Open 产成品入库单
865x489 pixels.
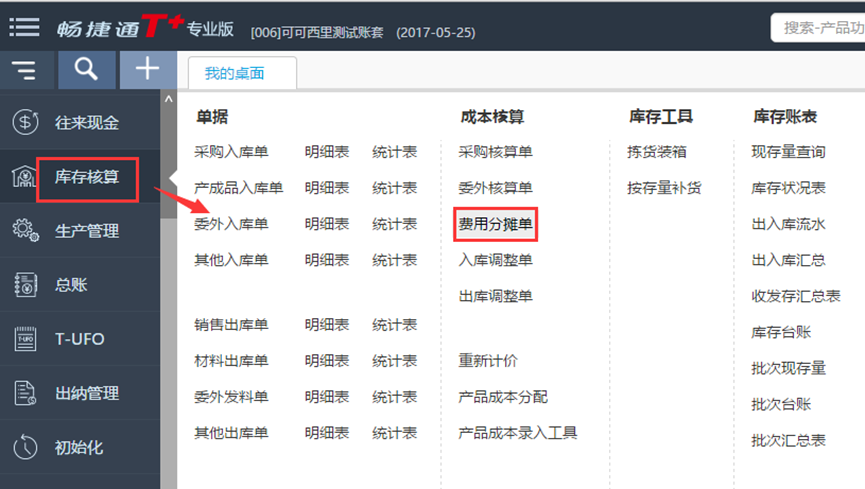click(x=238, y=188)
